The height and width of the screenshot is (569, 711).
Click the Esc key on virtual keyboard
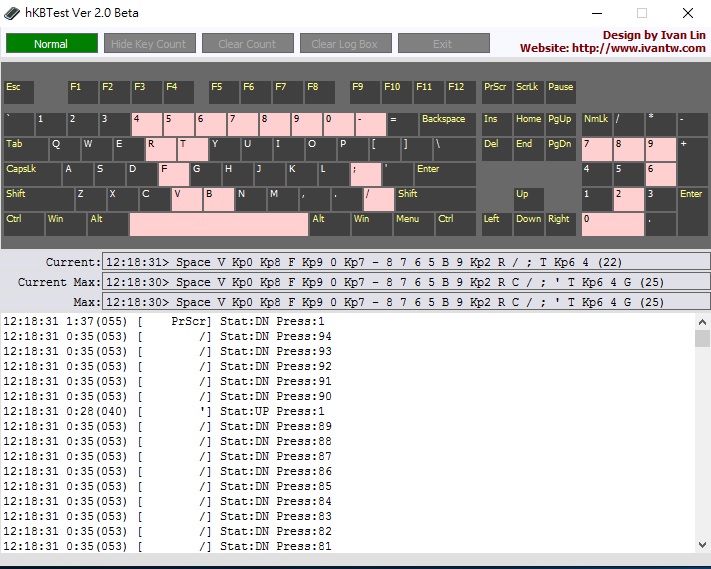click(x=18, y=92)
